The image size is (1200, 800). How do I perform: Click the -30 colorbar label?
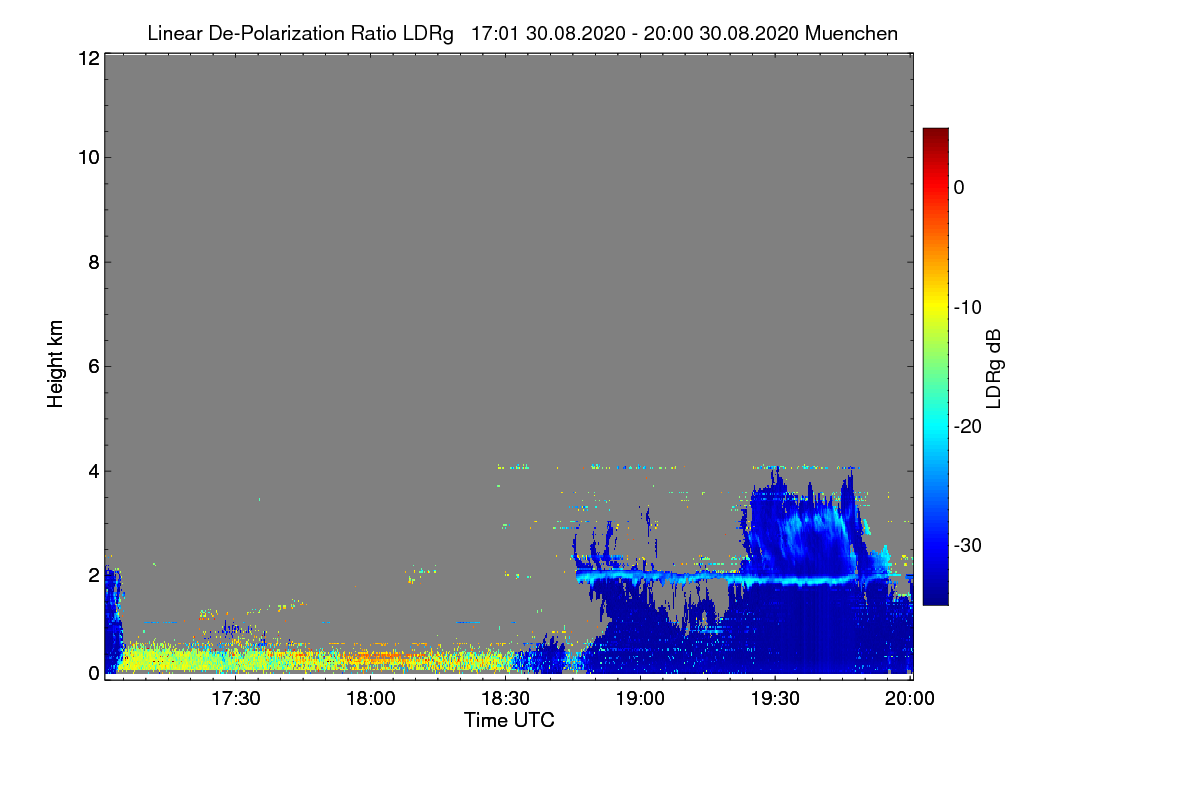coord(968,546)
